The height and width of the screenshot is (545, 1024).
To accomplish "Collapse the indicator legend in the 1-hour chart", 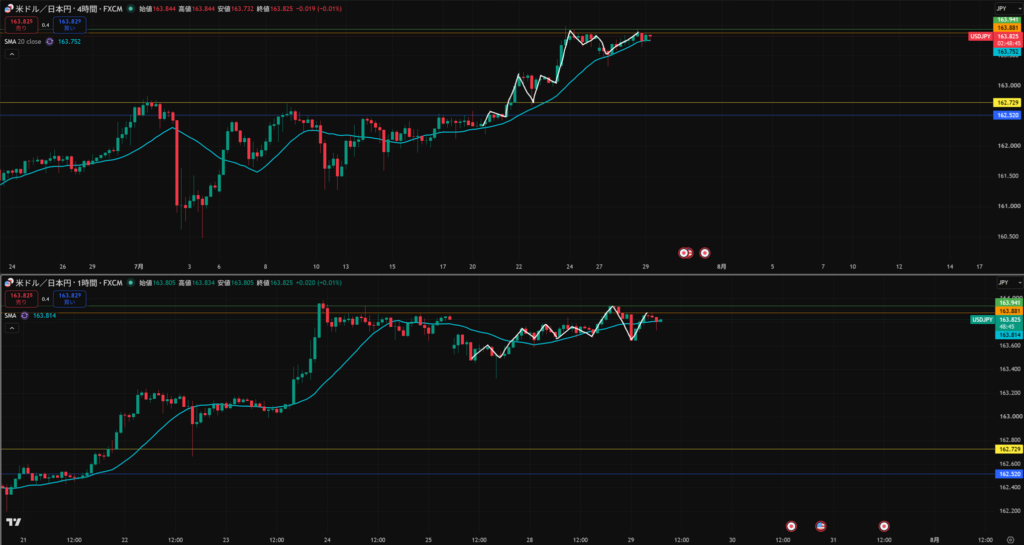I will coord(12,328).
